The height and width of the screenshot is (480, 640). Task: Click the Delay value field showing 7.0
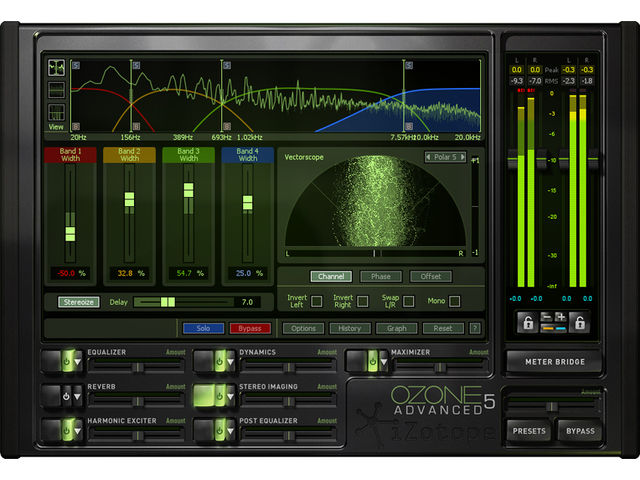click(247, 302)
